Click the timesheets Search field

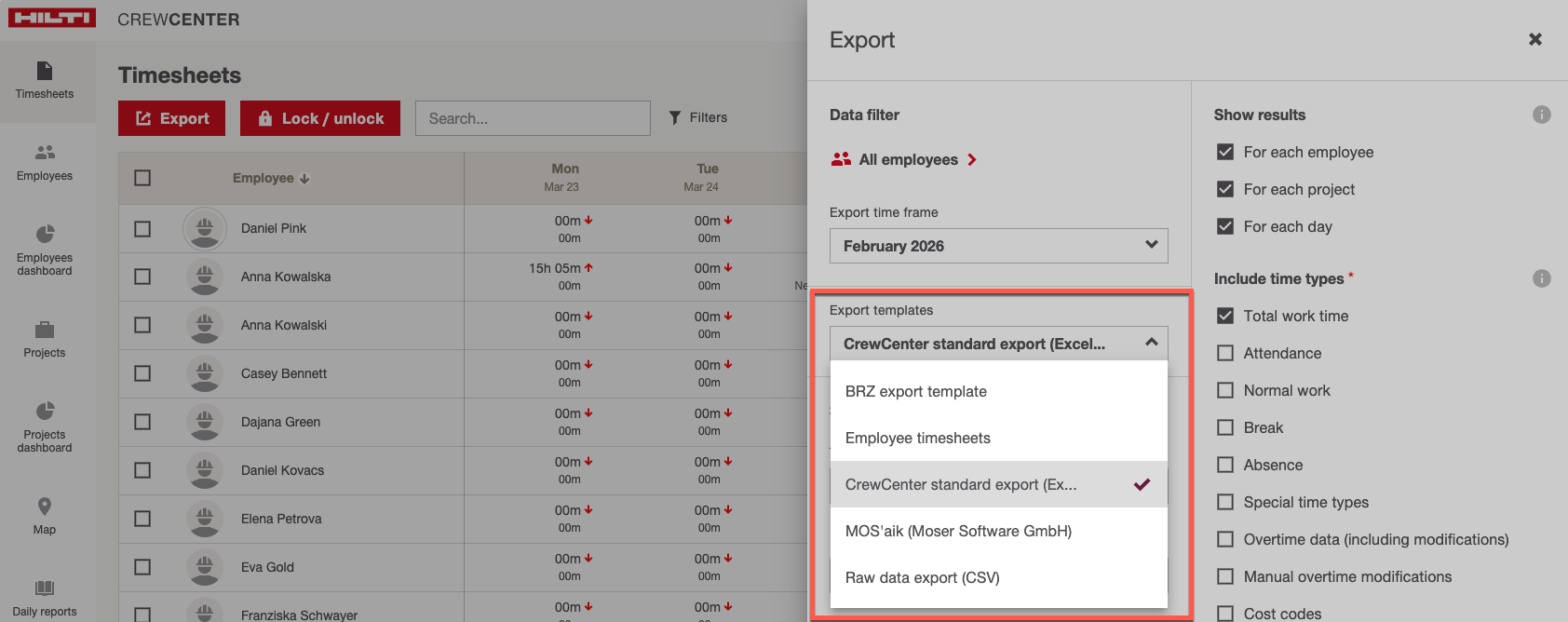(533, 118)
